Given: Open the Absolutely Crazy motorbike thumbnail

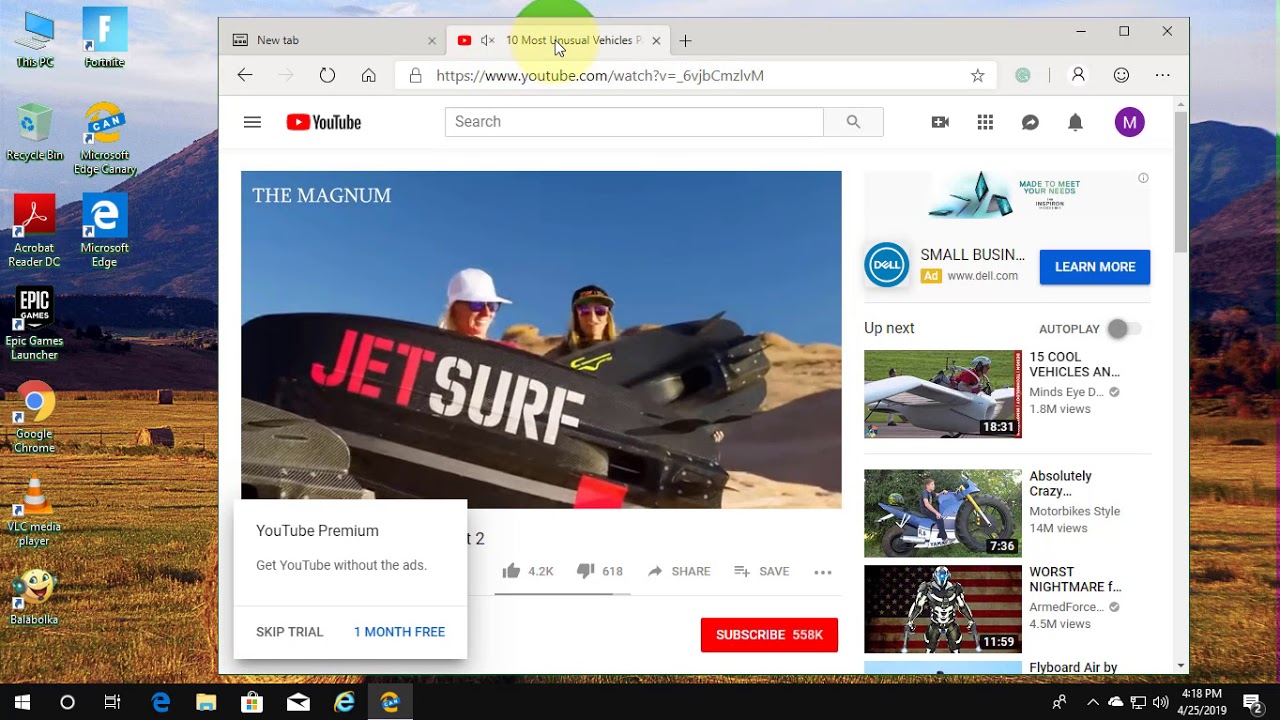Looking at the screenshot, I should pos(943,513).
